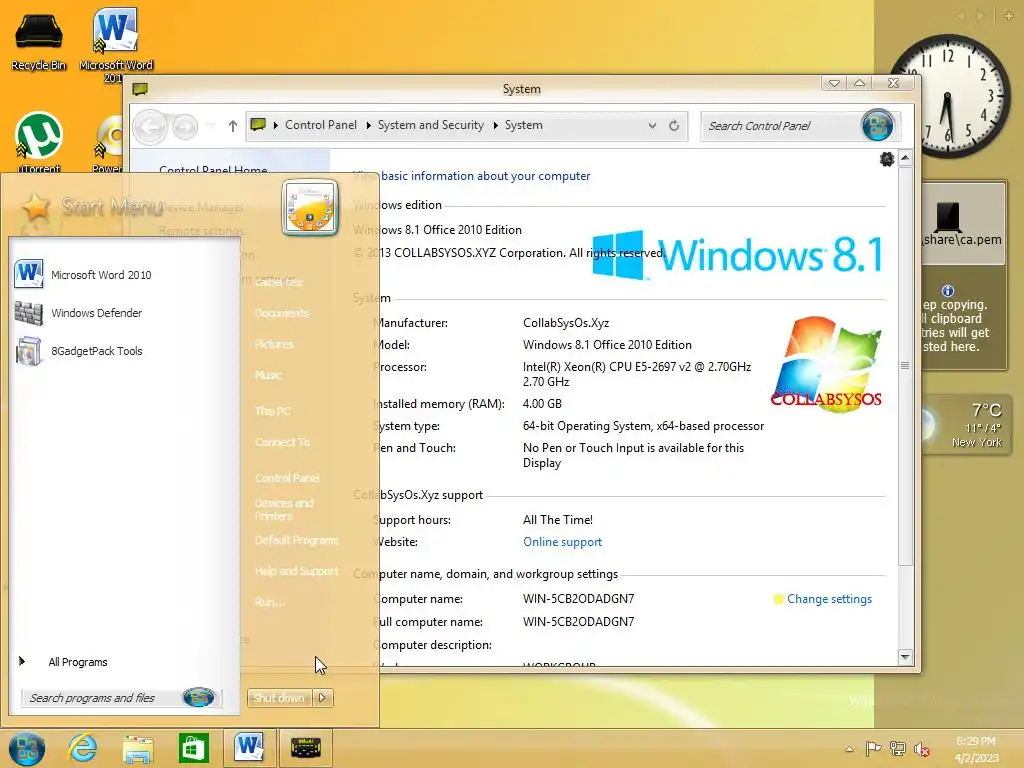The height and width of the screenshot is (768, 1024).
Task: Click System and Security breadcrumb
Action: pos(430,125)
